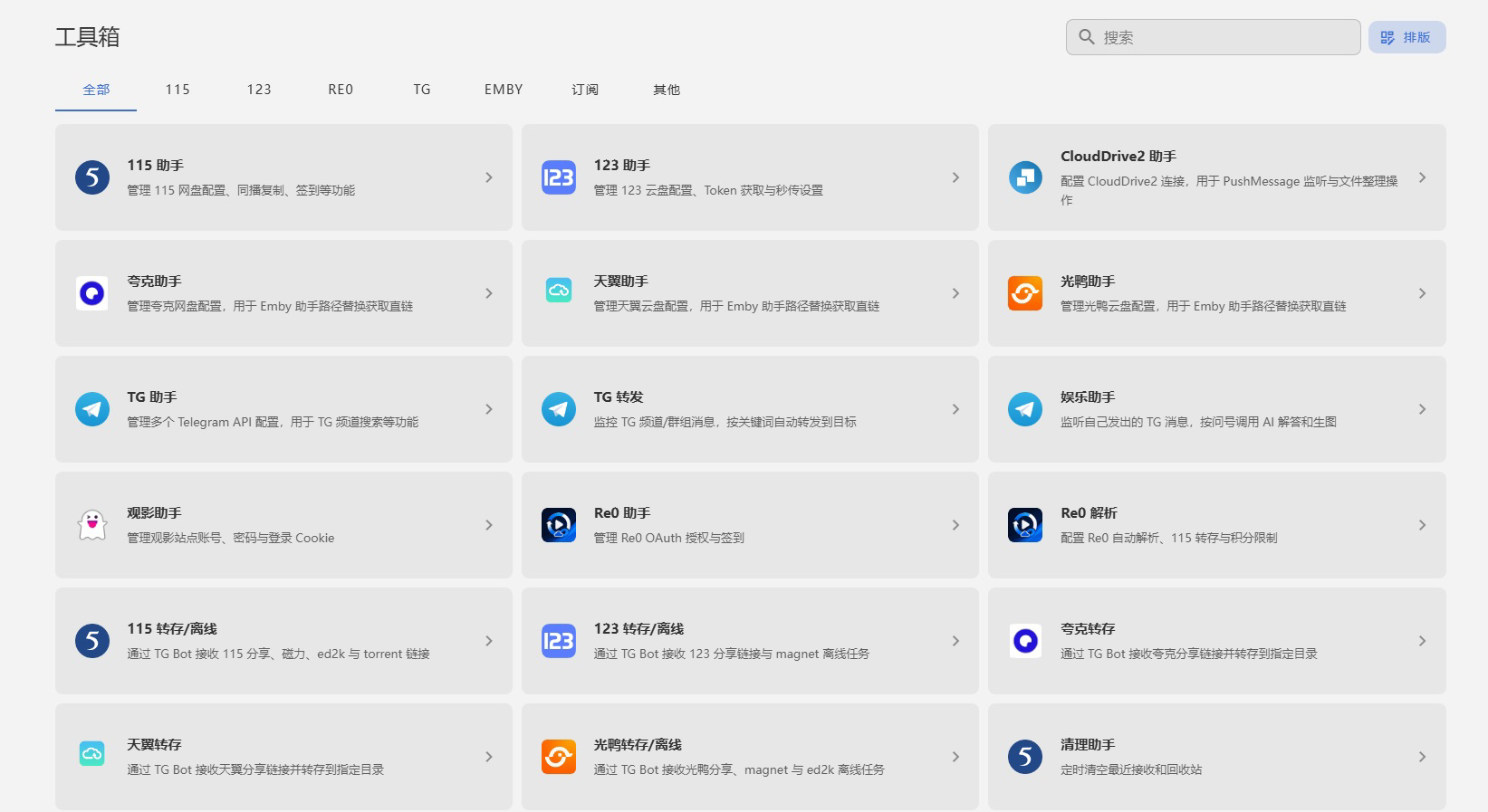
Task: Click the TG 助手 Telegram icon
Action: pyautogui.click(x=92, y=409)
